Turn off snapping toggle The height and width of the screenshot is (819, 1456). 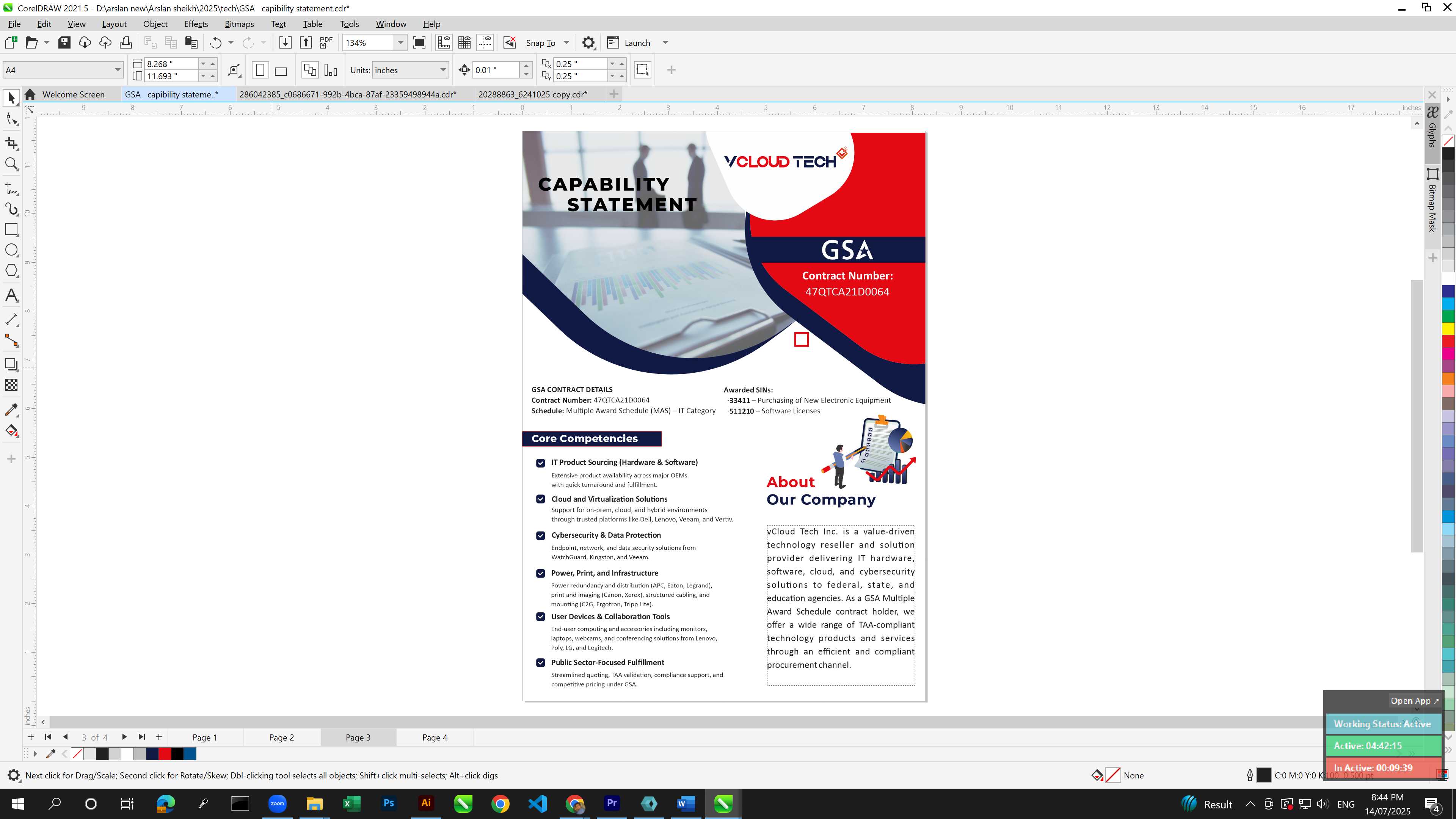click(x=510, y=42)
